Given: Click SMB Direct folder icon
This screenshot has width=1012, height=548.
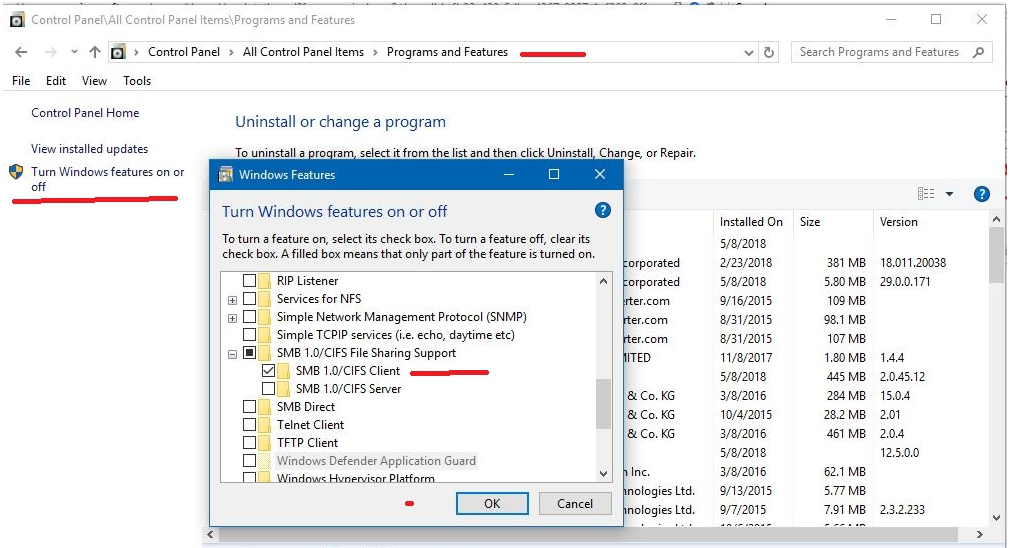Looking at the screenshot, I should [x=265, y=407].
